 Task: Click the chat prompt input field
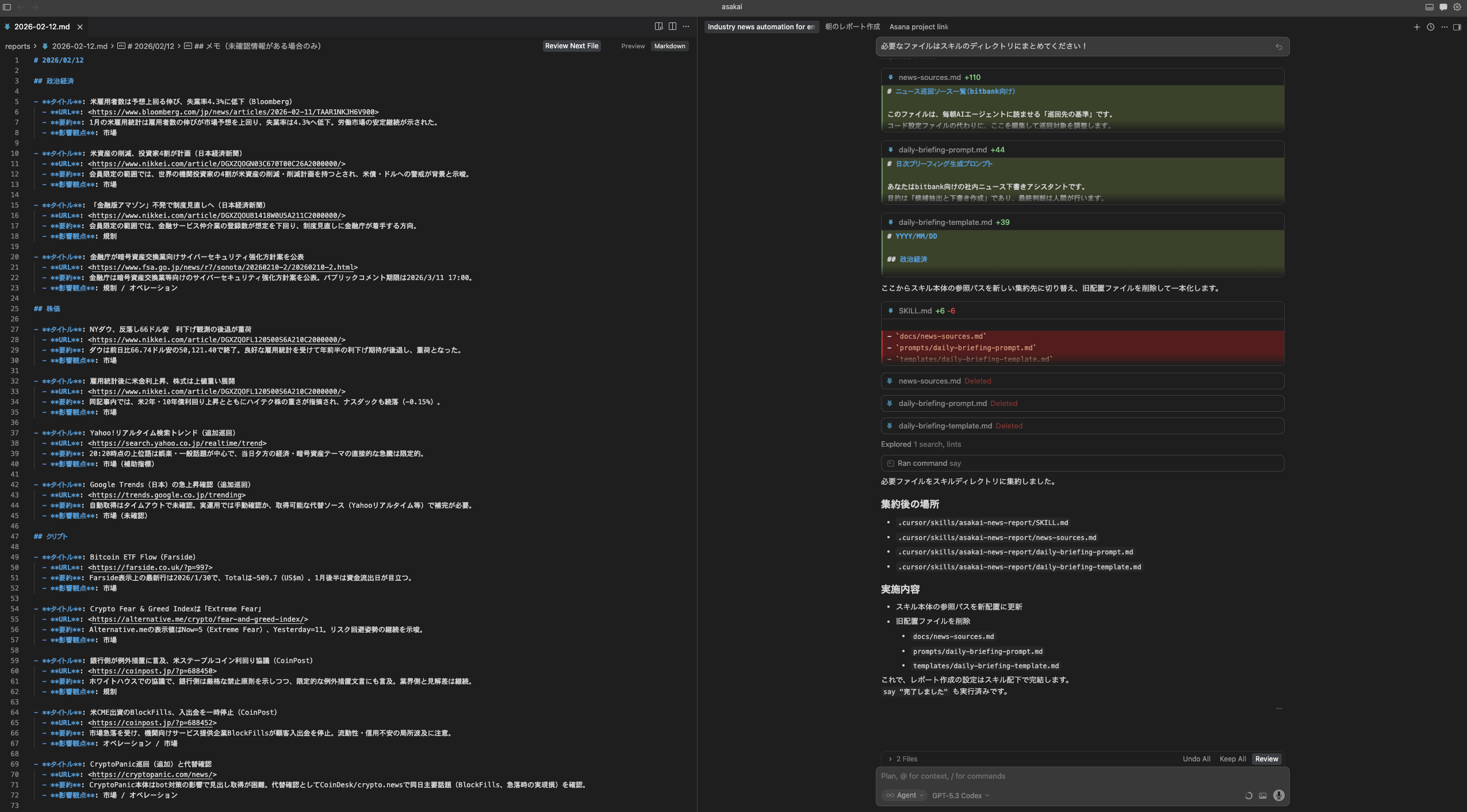(1064, 776)
